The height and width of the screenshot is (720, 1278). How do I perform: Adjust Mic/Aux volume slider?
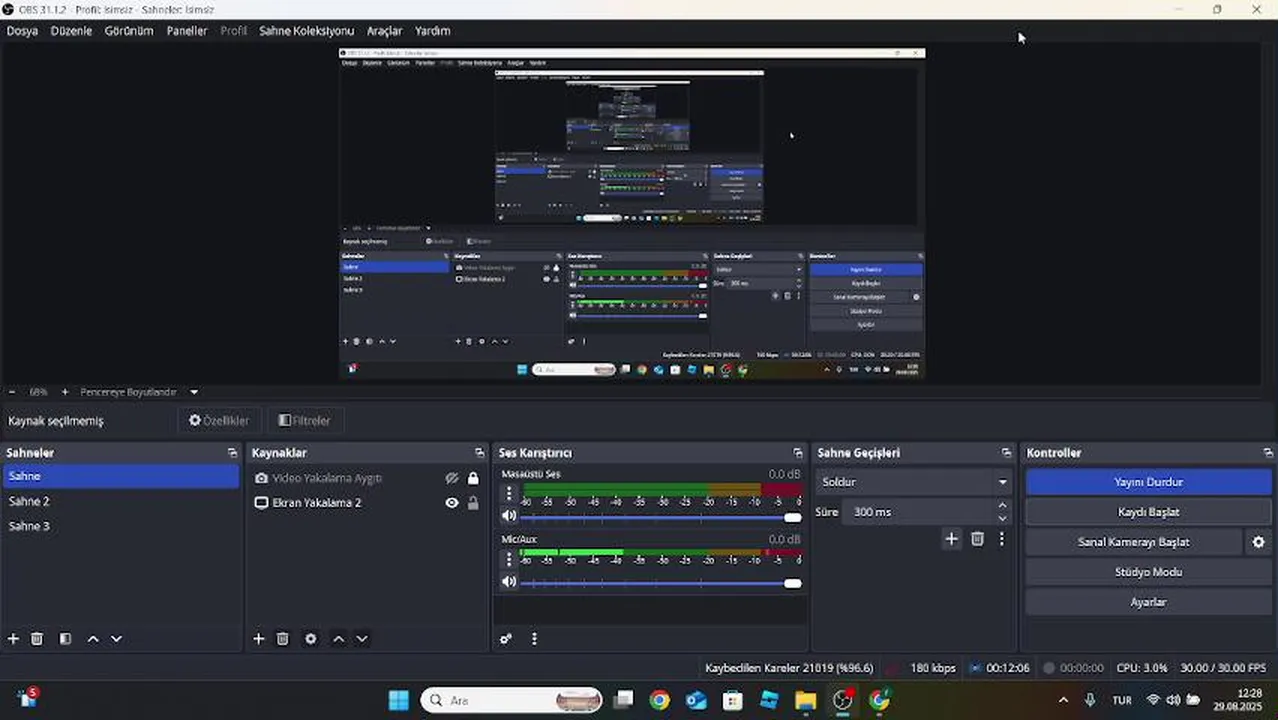[x=661, y=582]
